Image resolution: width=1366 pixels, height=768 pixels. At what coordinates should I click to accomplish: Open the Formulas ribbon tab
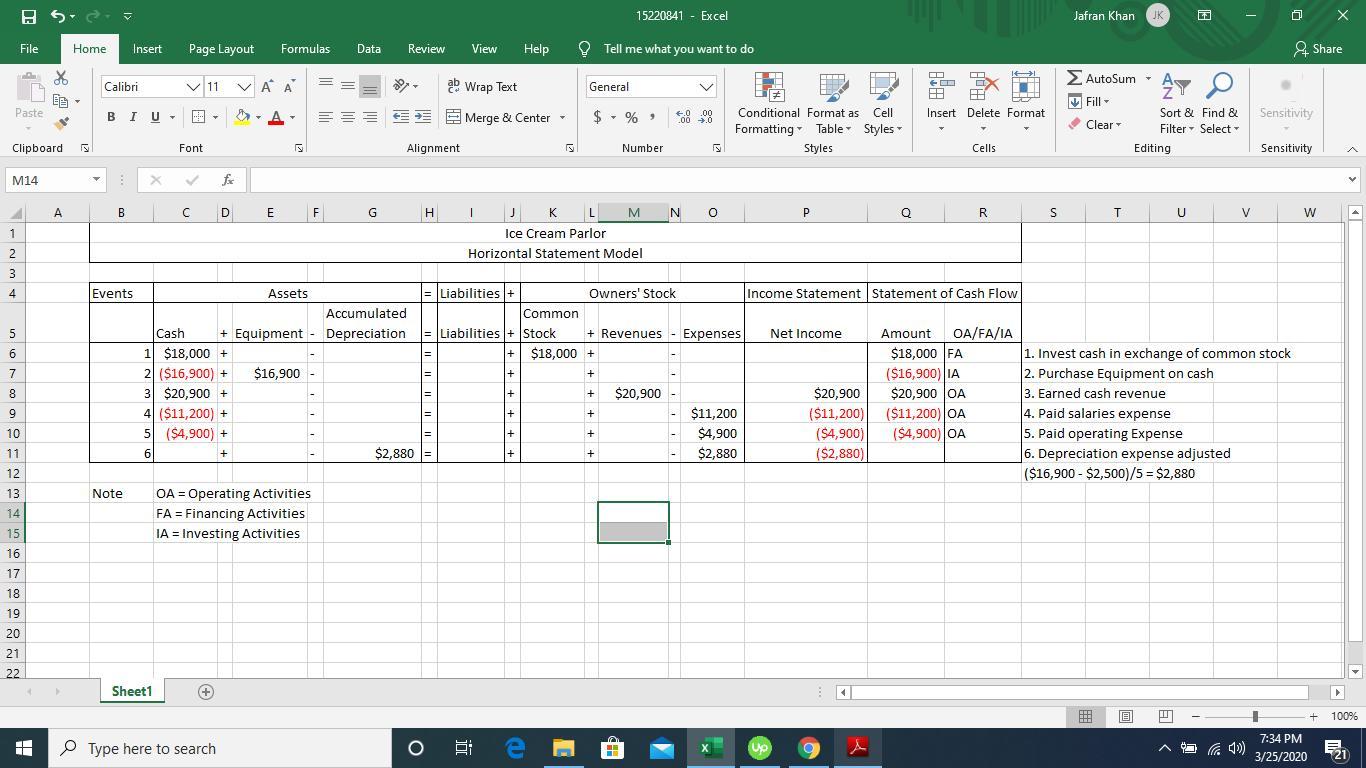coord(305,49)
